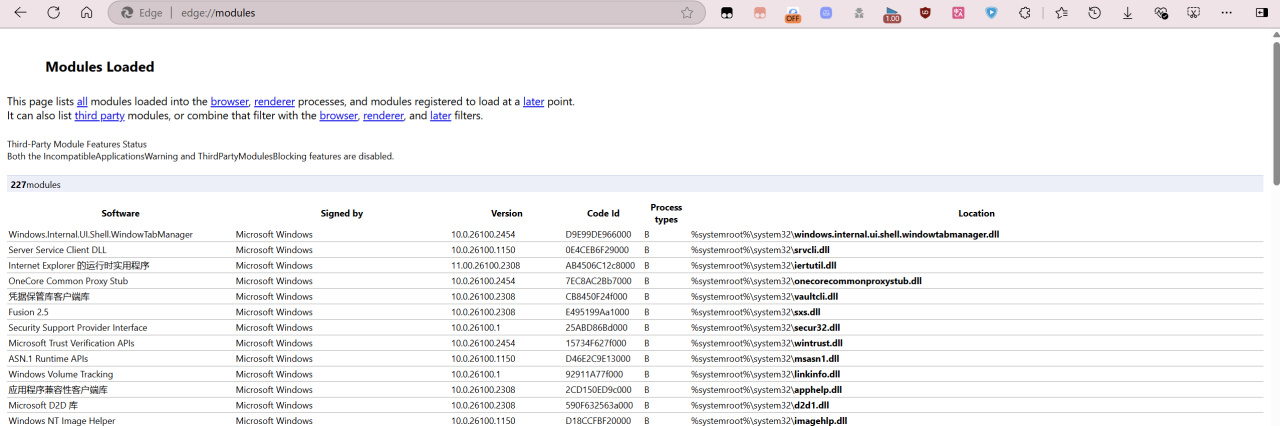Click the 'Software' column header
Image resolution: width=1280 pixels, height=426 pixels.
pos(120,213)
